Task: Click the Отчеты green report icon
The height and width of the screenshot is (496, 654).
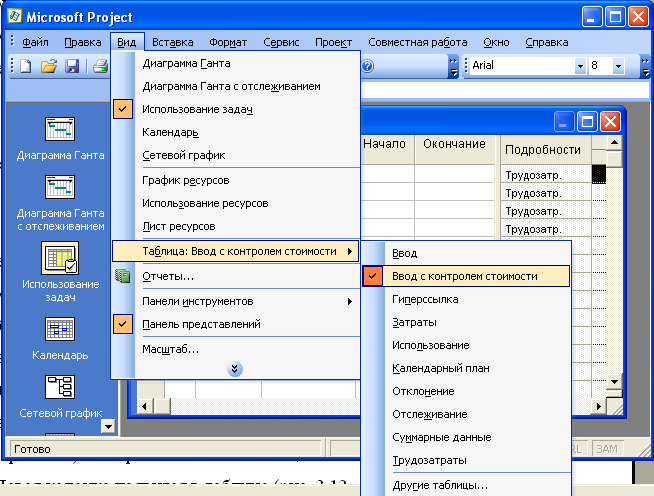Action: [123, 276]
